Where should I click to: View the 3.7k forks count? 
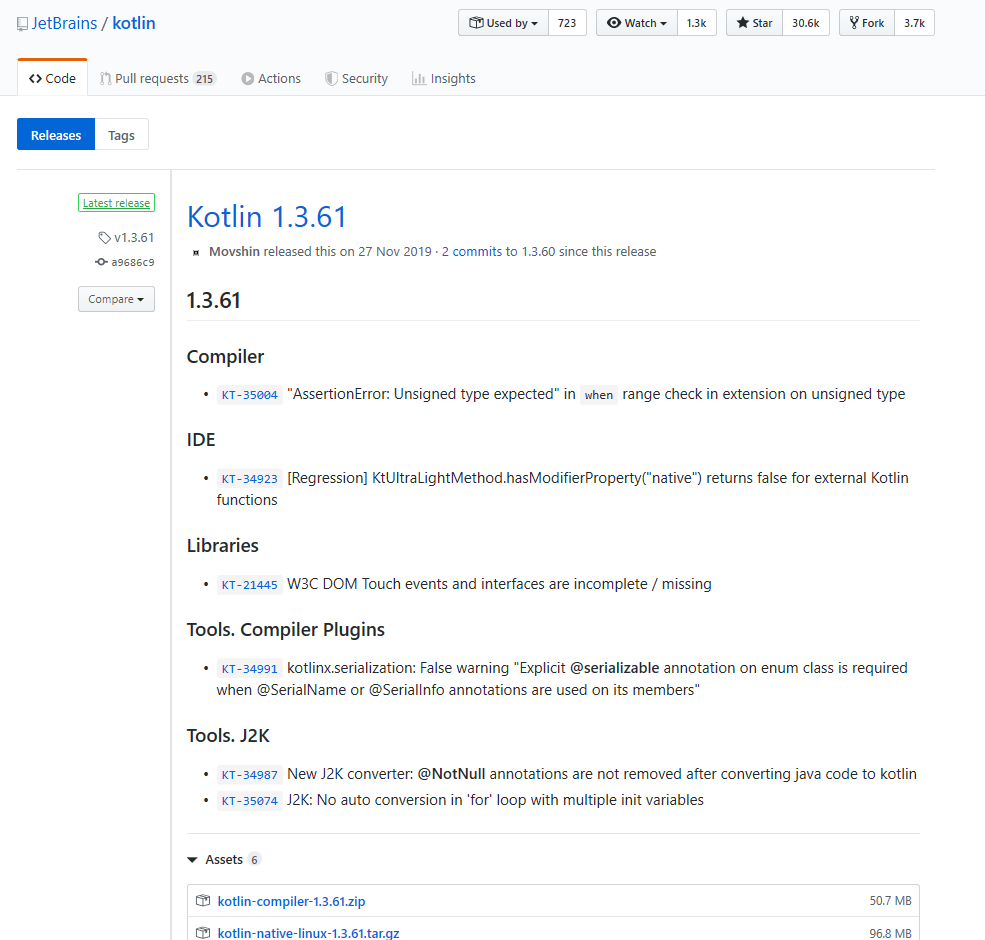[914, 23]
